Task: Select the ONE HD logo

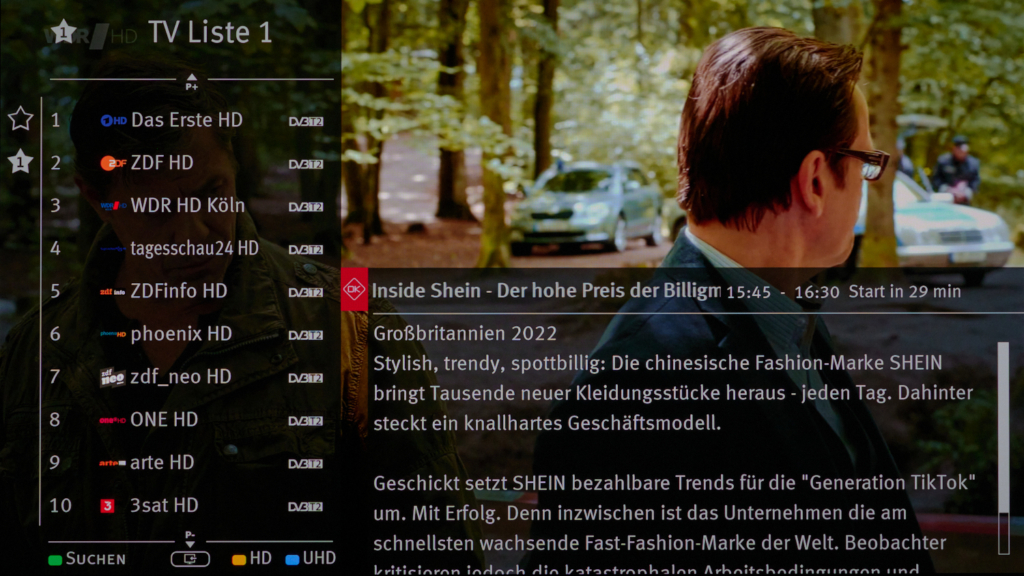Action: point(112,420)
